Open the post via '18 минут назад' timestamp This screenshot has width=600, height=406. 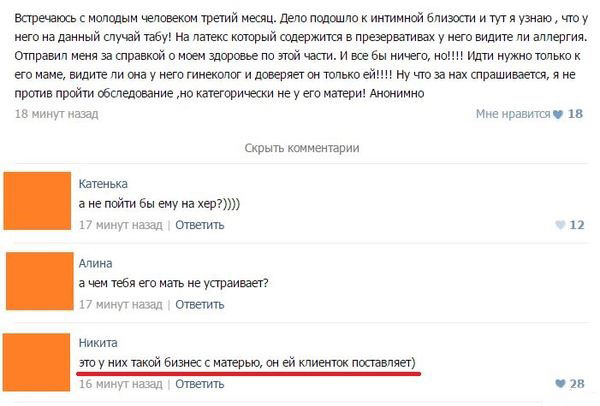point(57,115)
